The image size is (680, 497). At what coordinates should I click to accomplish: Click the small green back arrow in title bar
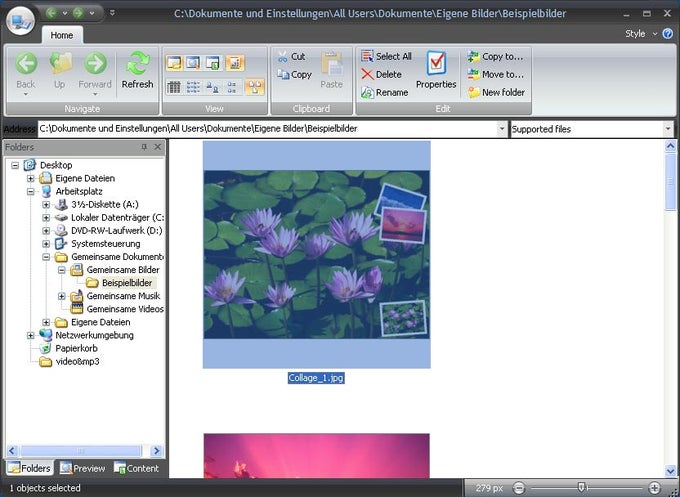point(51,13)
